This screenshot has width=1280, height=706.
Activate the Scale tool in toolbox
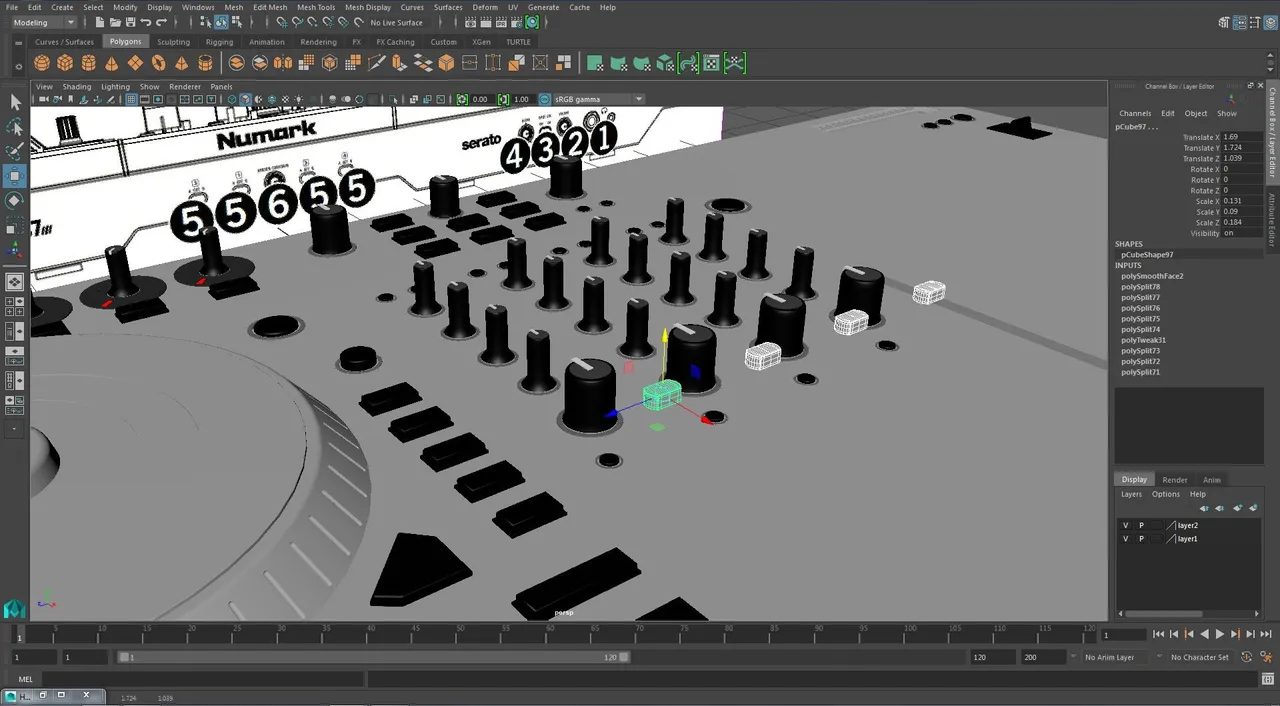point(15,225)
